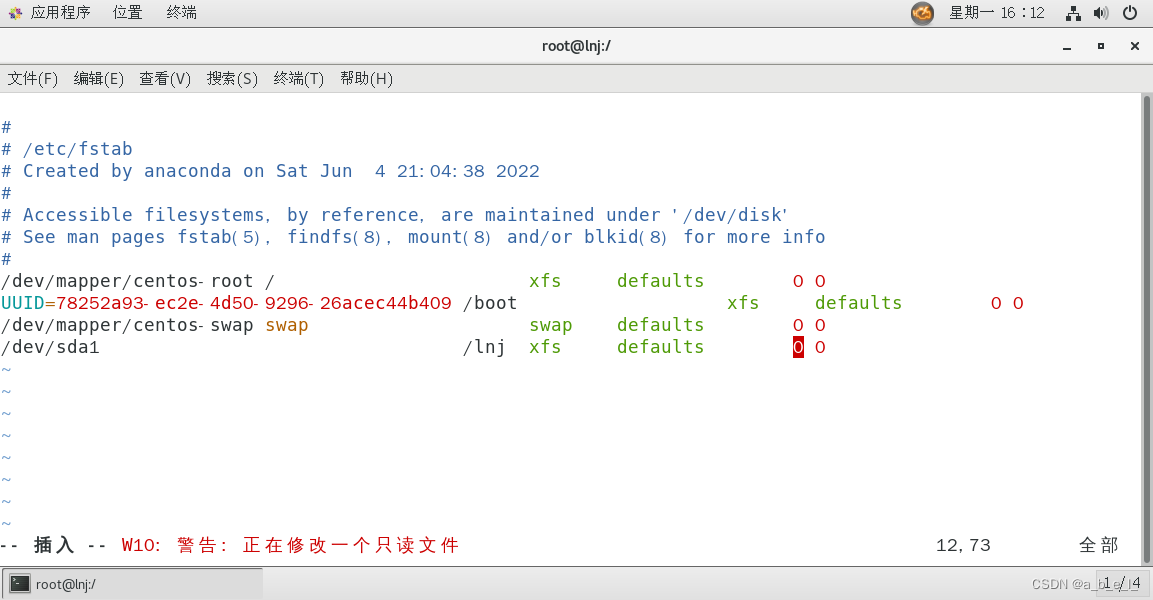Click the terminal icon on the taskbar window button

point(22,583)
